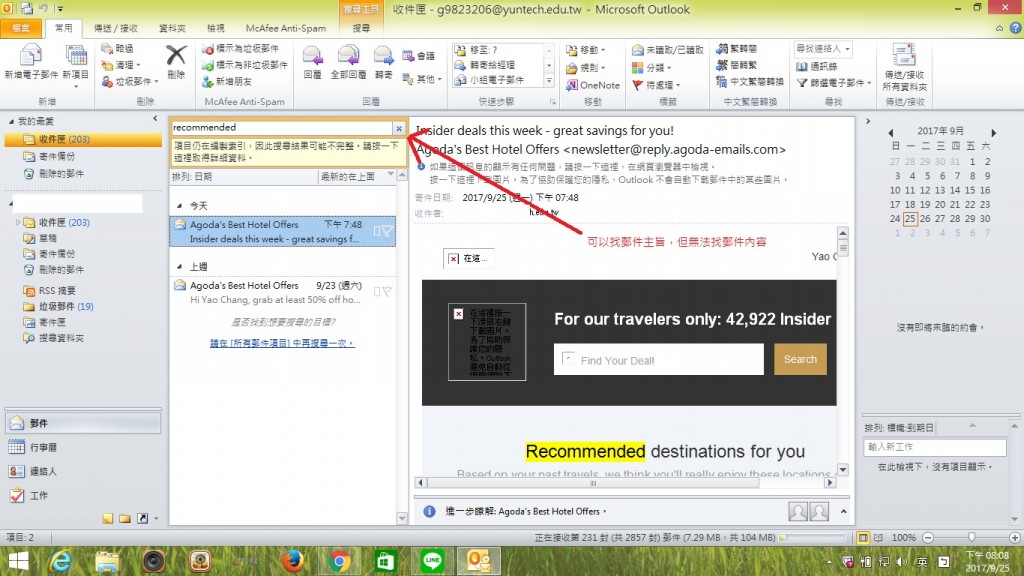This screenshot has width=1024, height=576.
Task: Switch to the 資料夾 ribbon tab
Action: 172,28
